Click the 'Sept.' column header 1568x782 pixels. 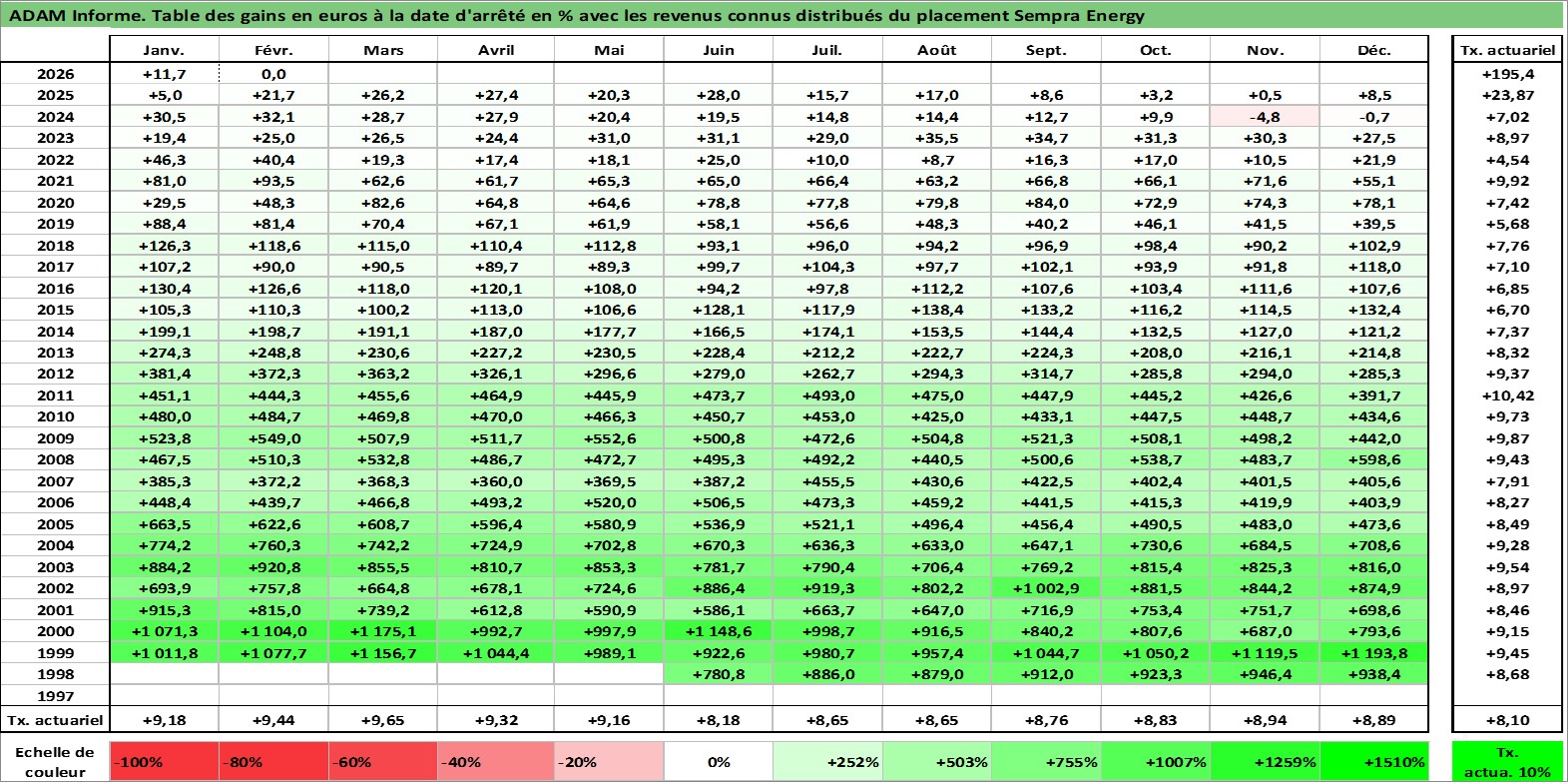(1046, 50)
